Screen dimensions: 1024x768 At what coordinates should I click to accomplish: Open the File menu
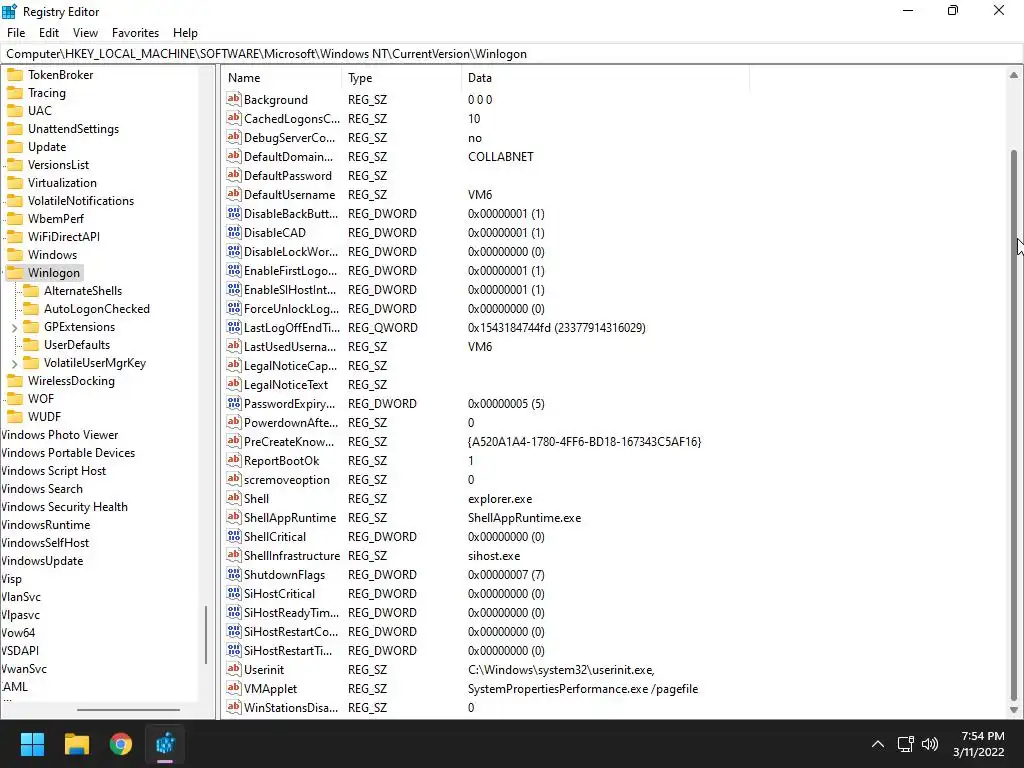pos(16,33)
